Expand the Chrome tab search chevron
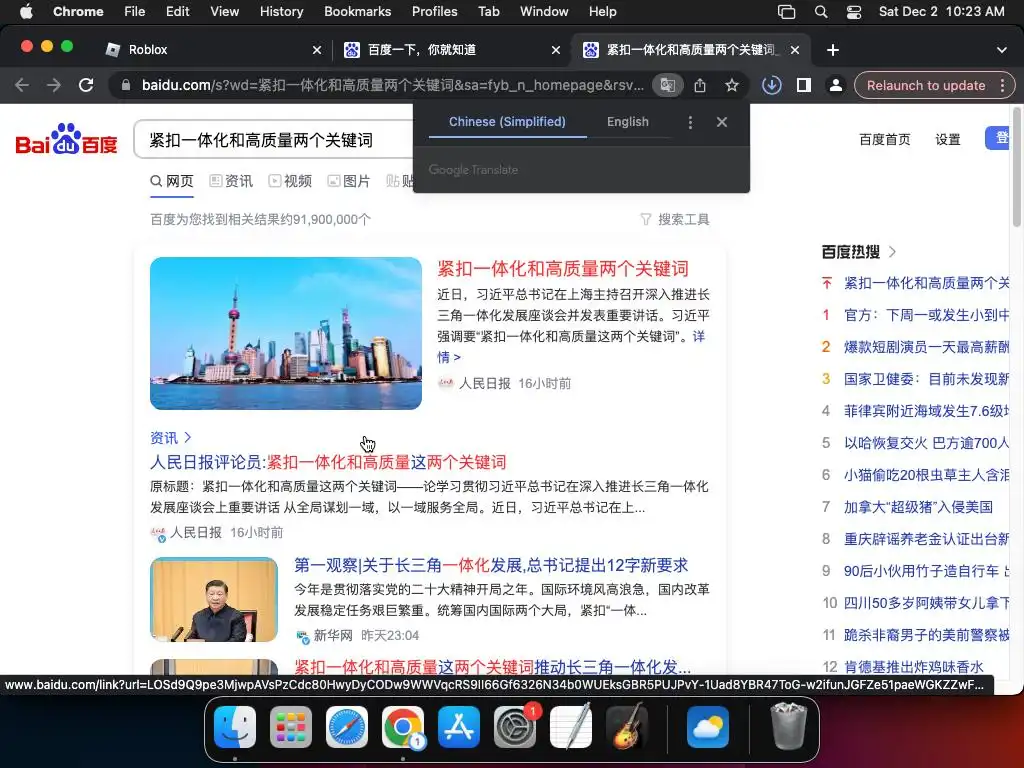Viewport: 1024px width, 768px height. 1001,50
